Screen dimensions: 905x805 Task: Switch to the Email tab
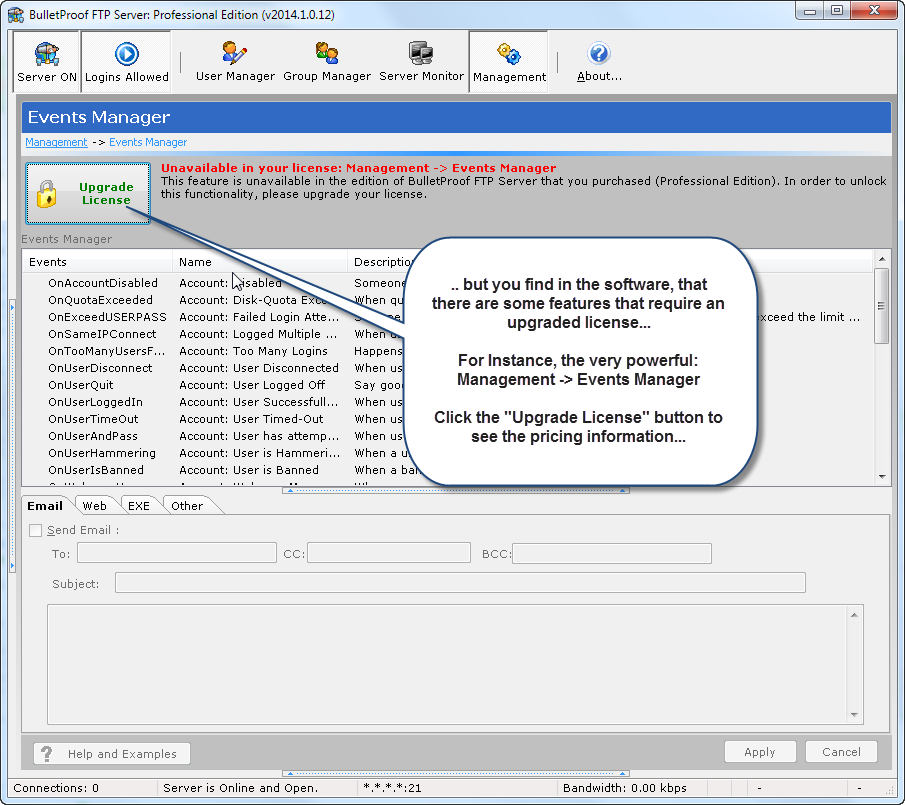tap(45, 506)
